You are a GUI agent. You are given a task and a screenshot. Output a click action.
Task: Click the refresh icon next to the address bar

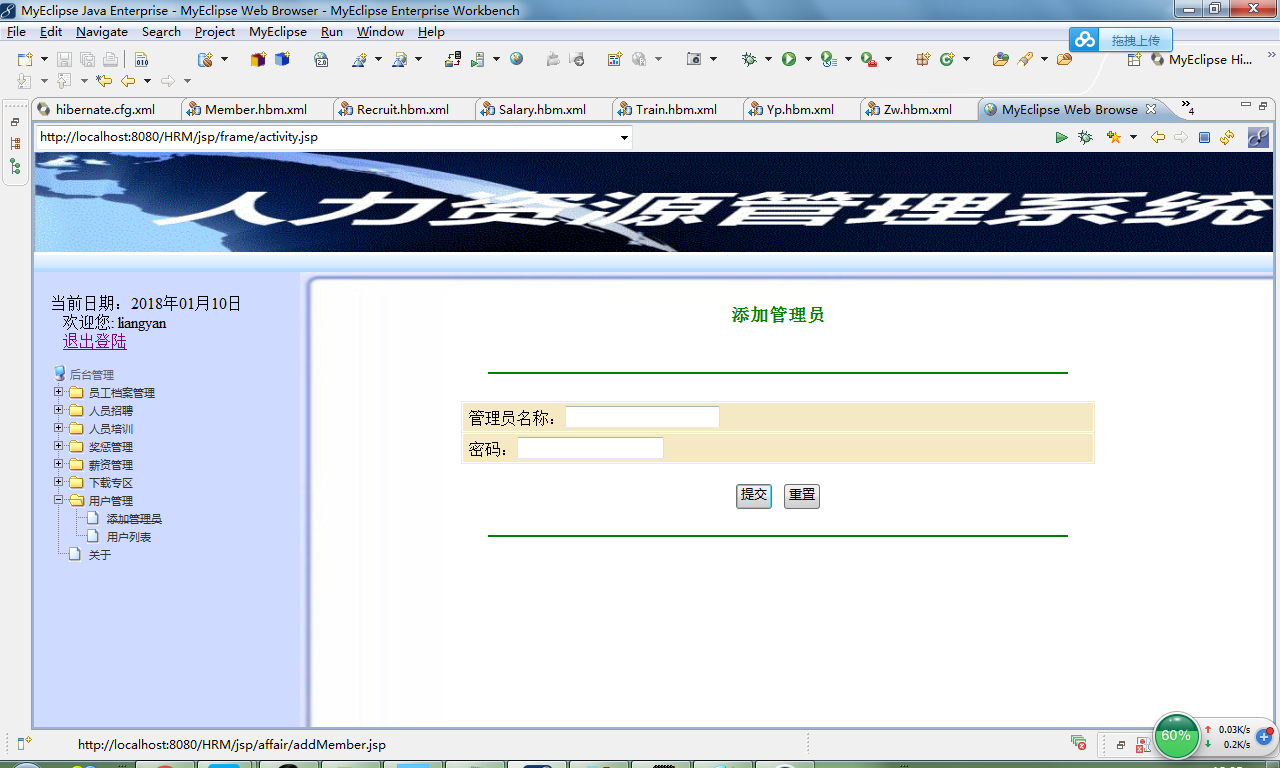[1226, 137]
